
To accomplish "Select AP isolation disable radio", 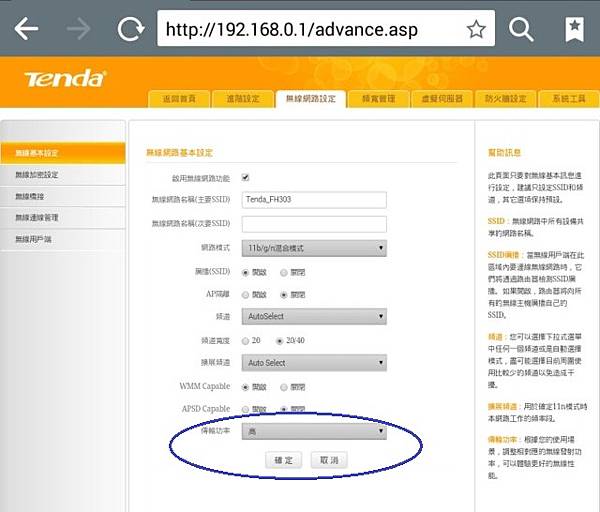I will (x=284, y=295).
